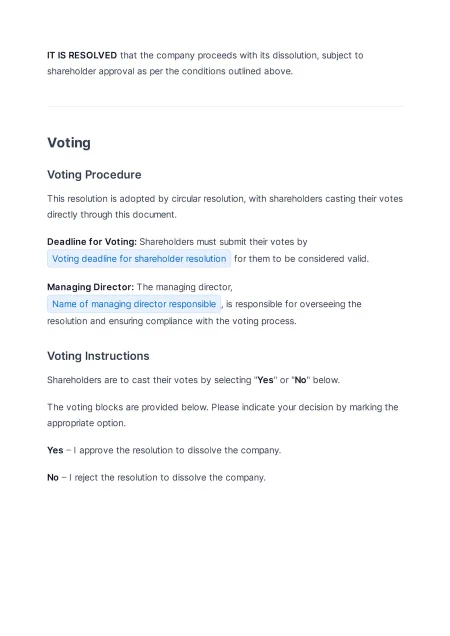The width and height of the screenshot is (450, 636).
Task: Click the bold IT IS RESOLVED text
Action: [x=82, y=55]
